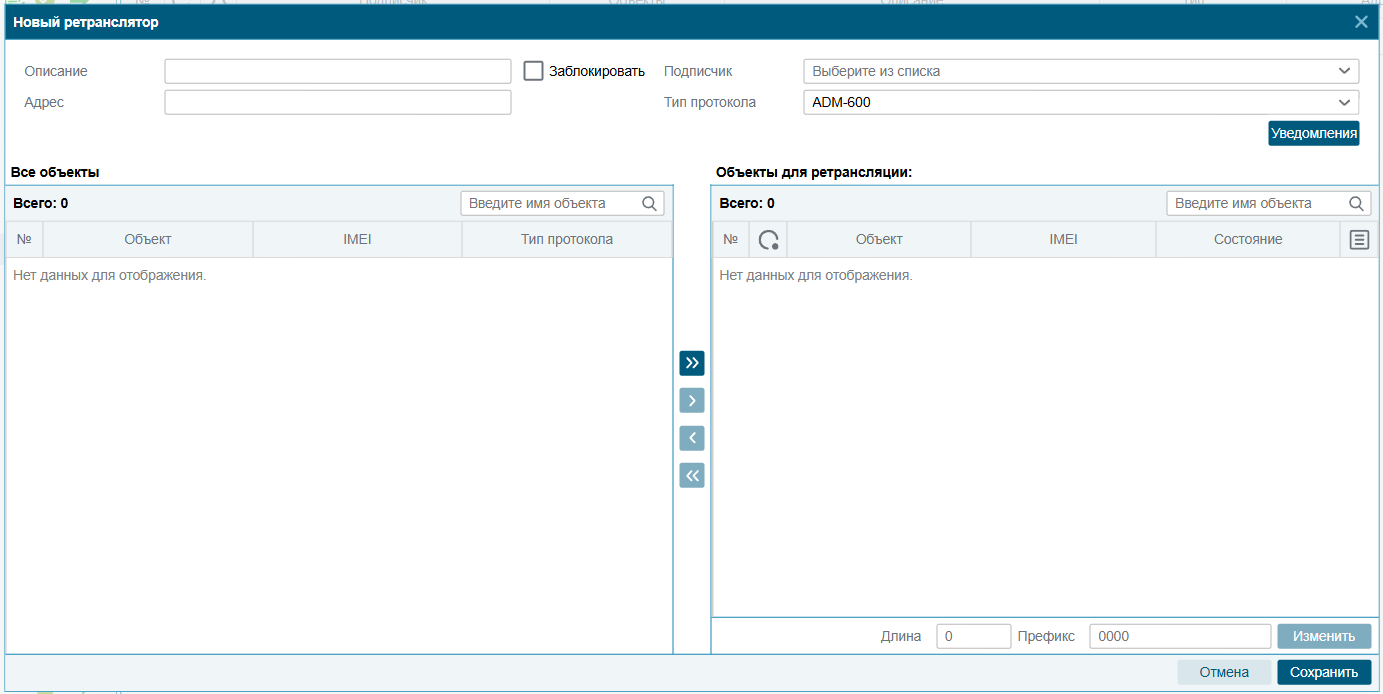Save retranslator with Сохранить button

pos(1324,672)
